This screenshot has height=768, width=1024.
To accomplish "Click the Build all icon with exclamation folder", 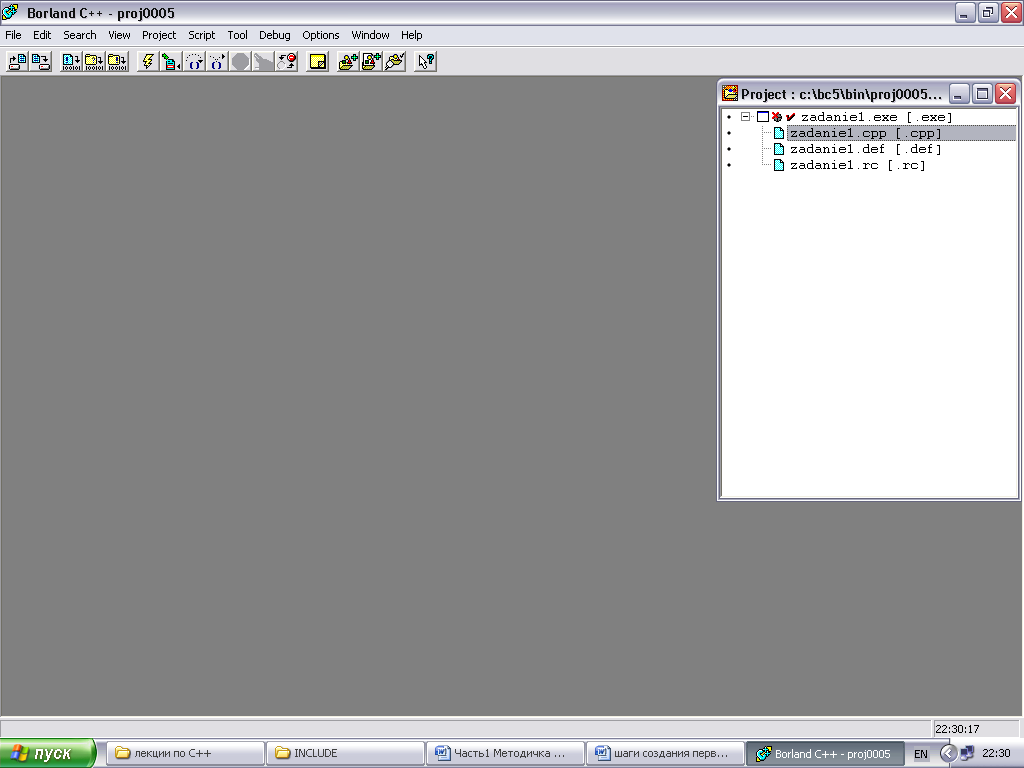I will click(x=118, y=61).
